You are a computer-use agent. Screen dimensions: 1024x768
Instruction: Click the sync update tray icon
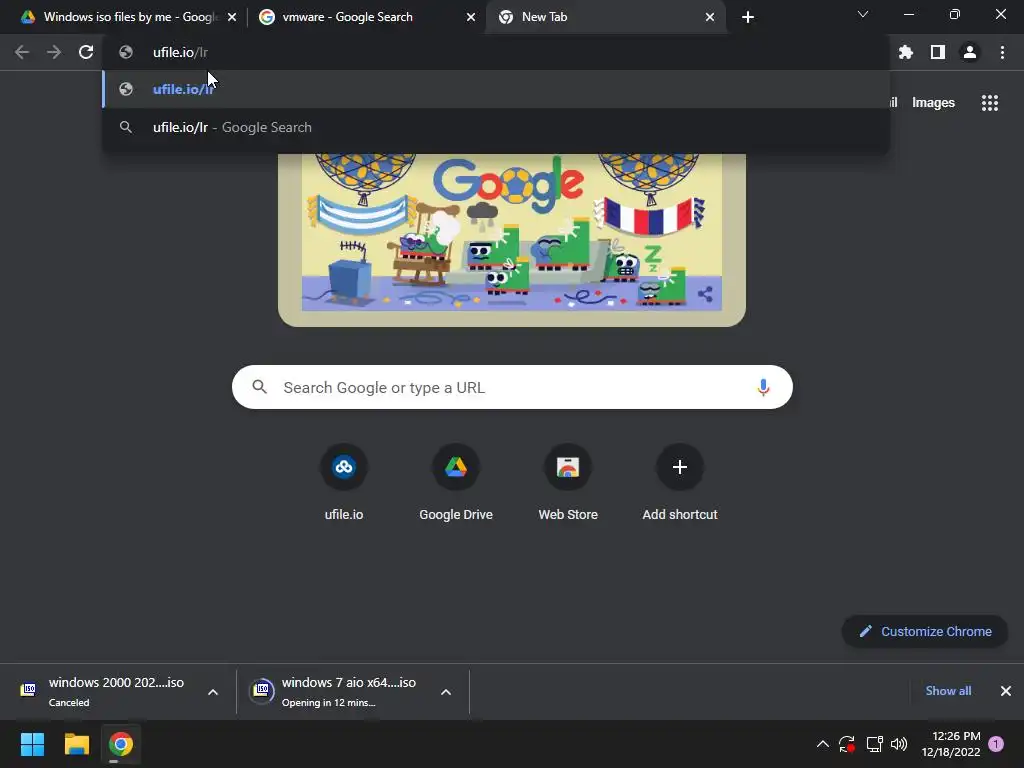coord(847,744)
